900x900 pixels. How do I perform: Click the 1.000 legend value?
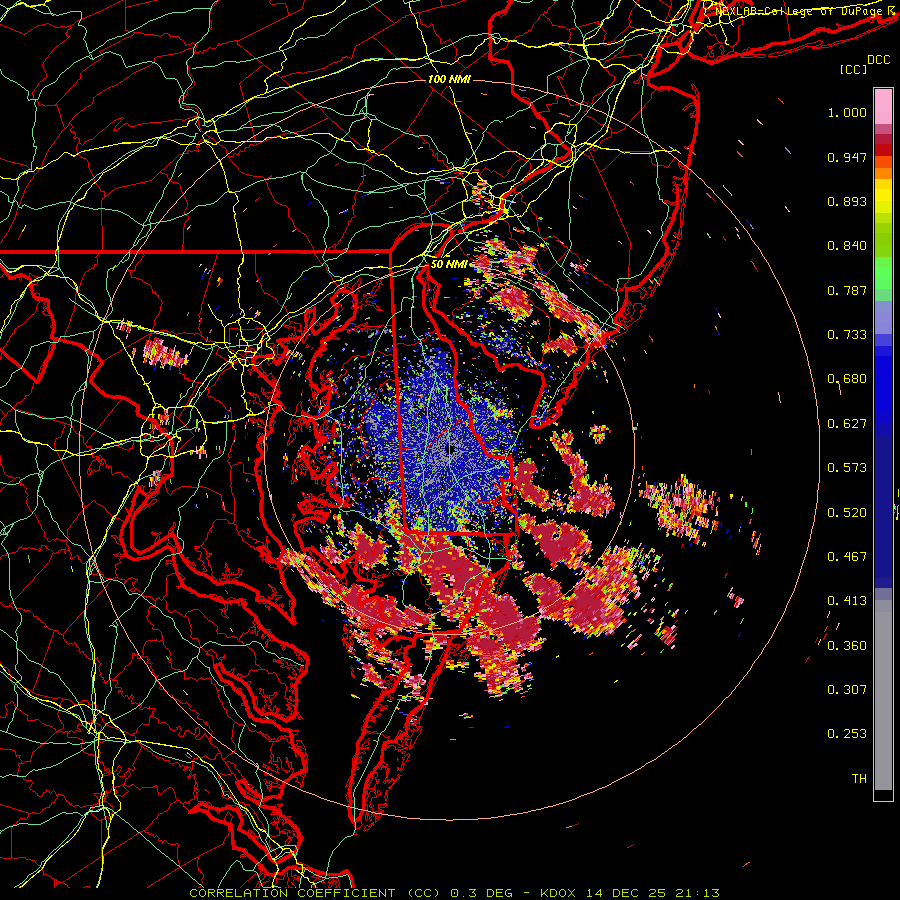pos(847,112)
